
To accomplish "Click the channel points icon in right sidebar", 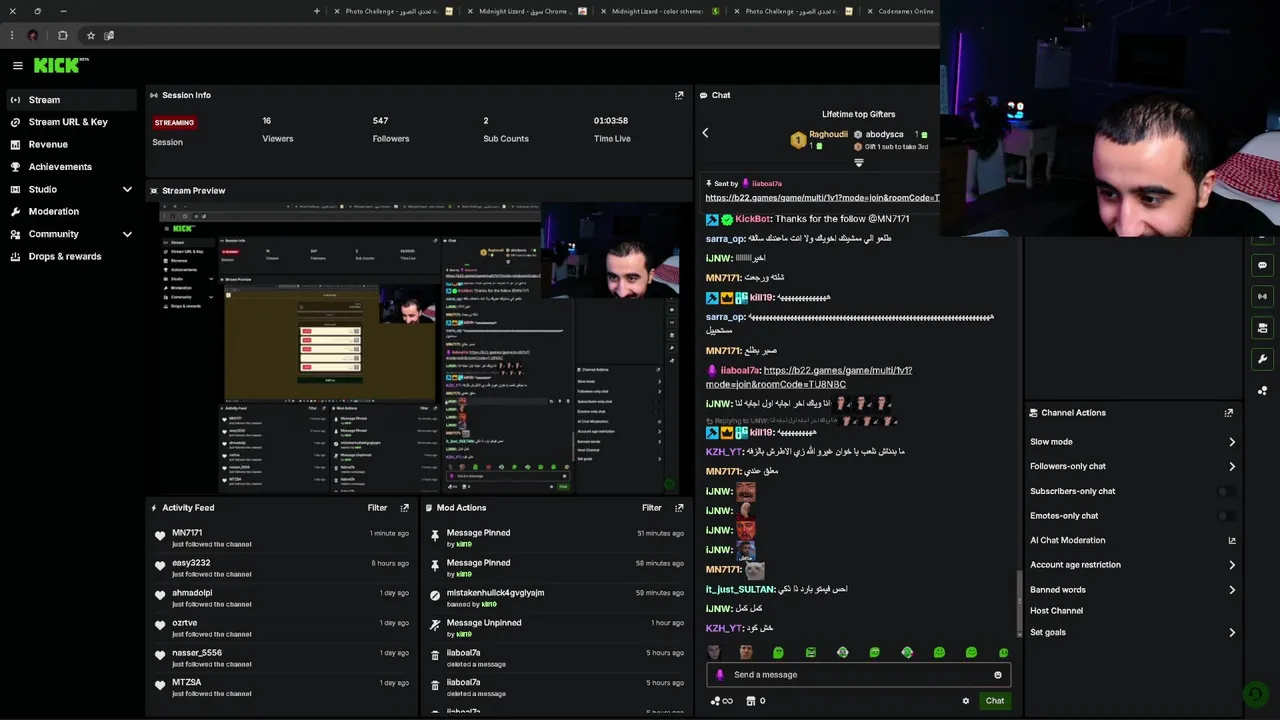I will click(x=1262, y=391).
